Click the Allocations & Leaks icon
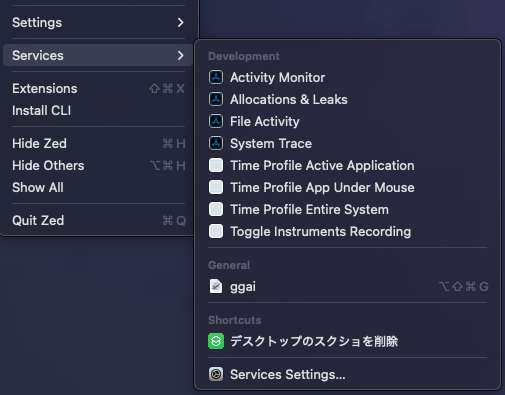The image size is (505, 395). [216, 99]
